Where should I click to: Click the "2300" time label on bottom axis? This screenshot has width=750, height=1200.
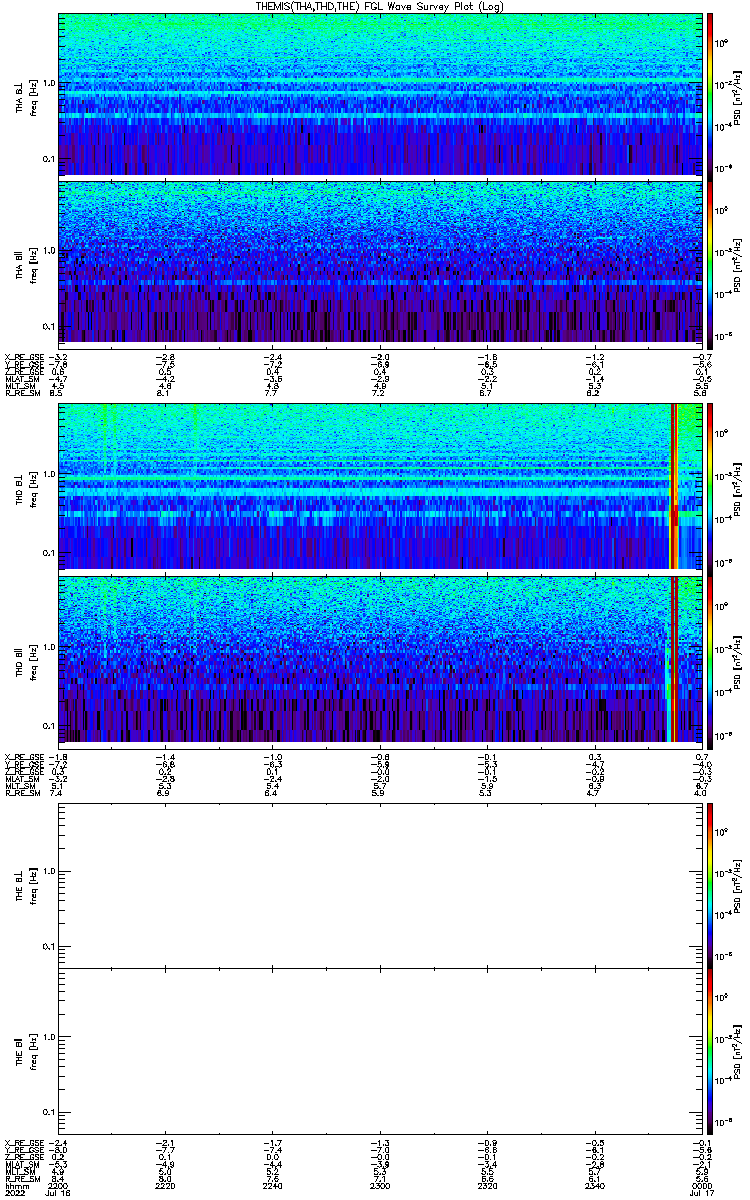[x=380, y=1185]
